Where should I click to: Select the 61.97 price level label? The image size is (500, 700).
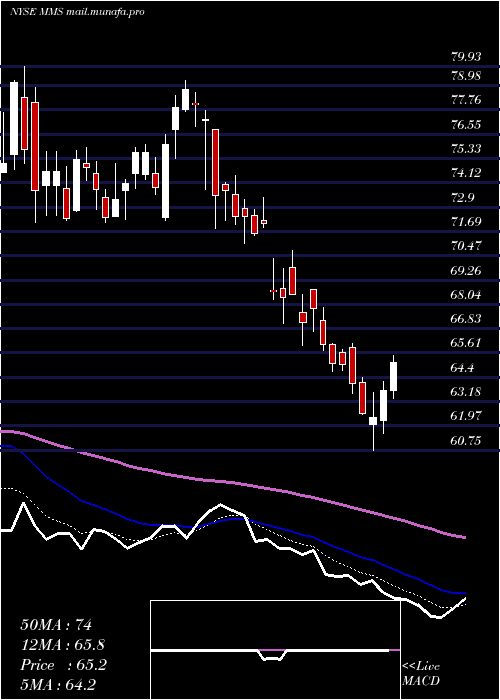pyautogui.click(x=467, y=416)
